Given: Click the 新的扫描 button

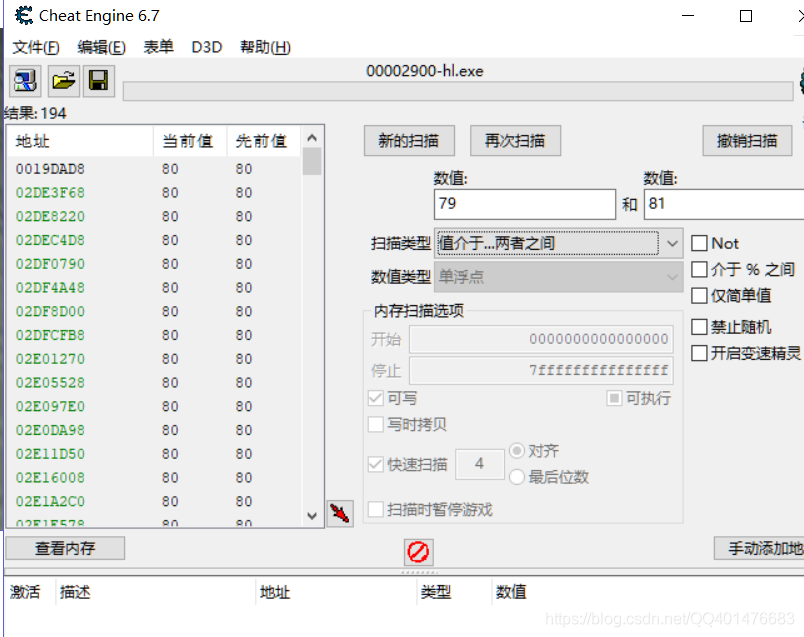Looking at the screenshot, I should coord(409,141).
